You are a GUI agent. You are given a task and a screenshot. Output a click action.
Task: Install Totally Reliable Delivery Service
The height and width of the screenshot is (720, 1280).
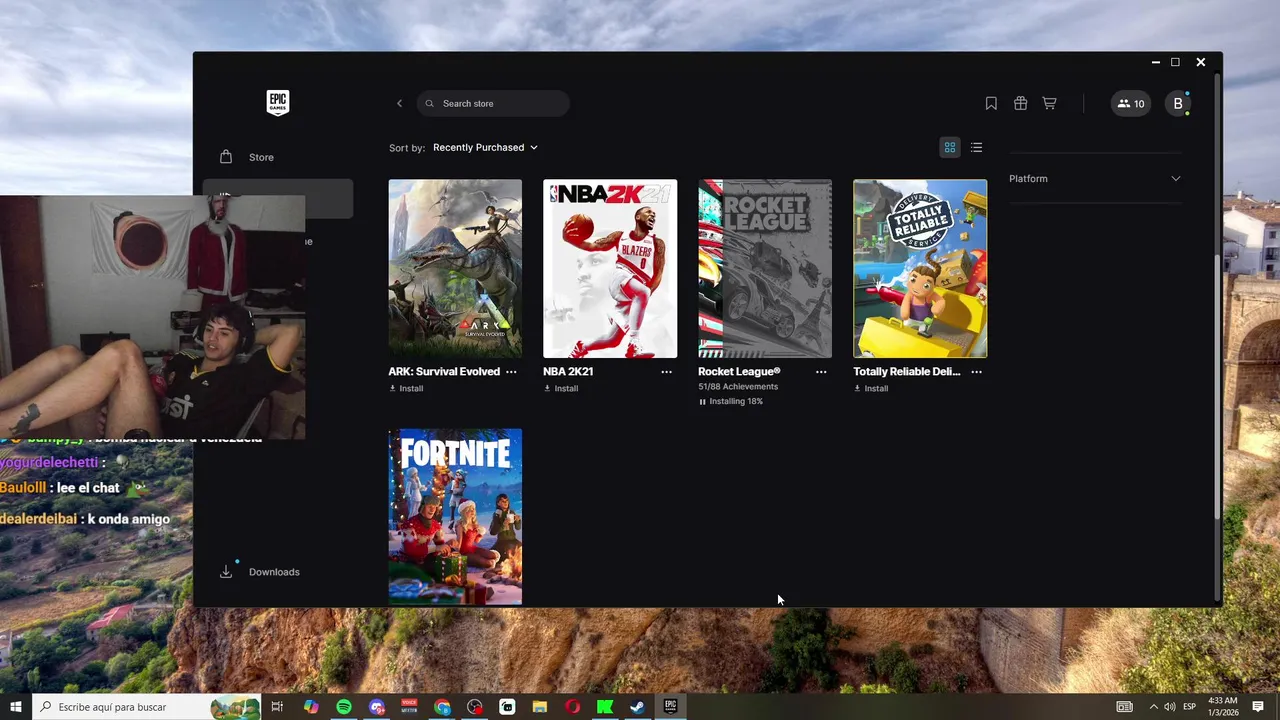pos(871,388)
